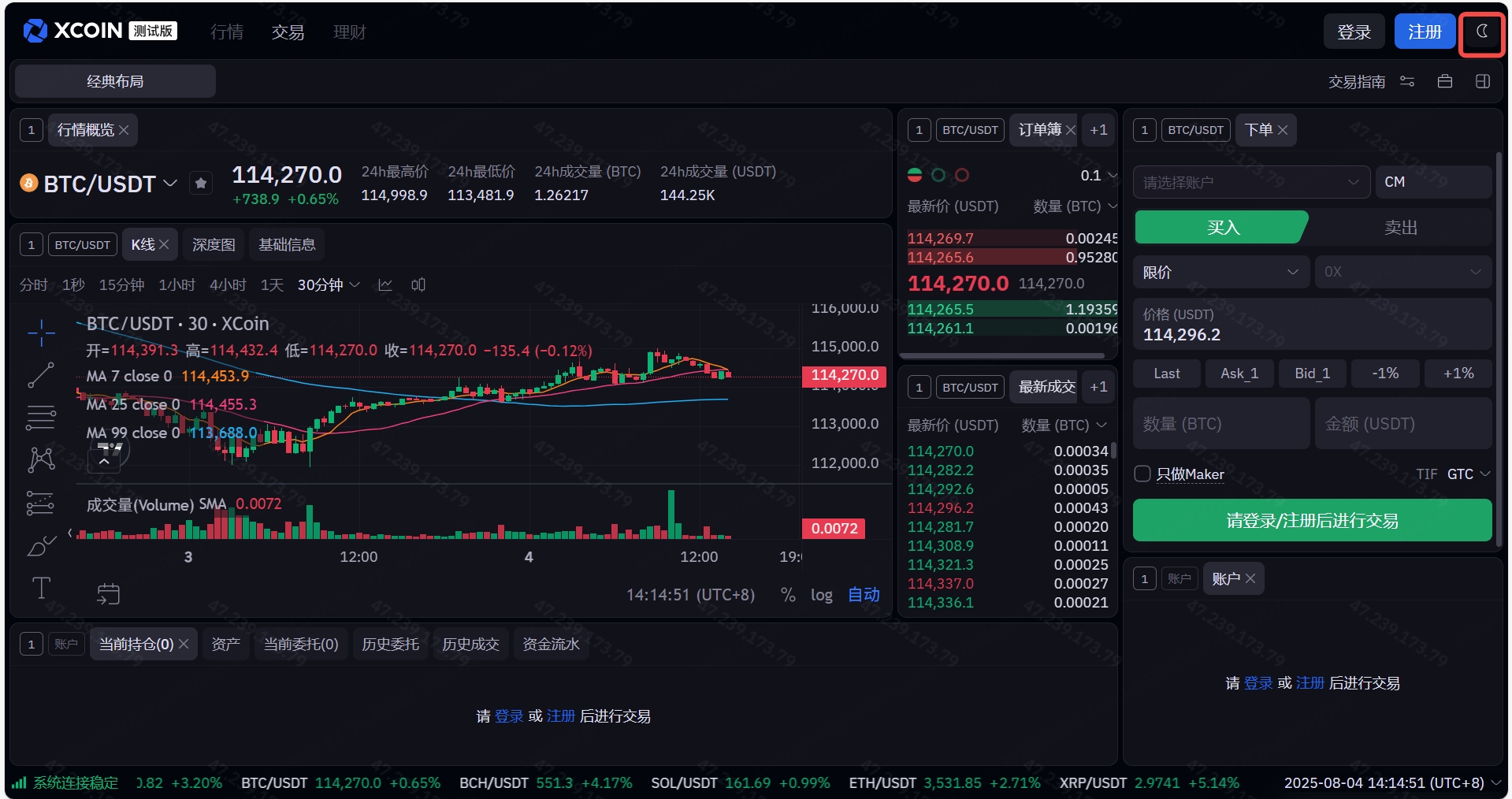The image size is (1512, 799).
Task: Open the 请选择账户 account dropdown
Action: coord(1250,183)
